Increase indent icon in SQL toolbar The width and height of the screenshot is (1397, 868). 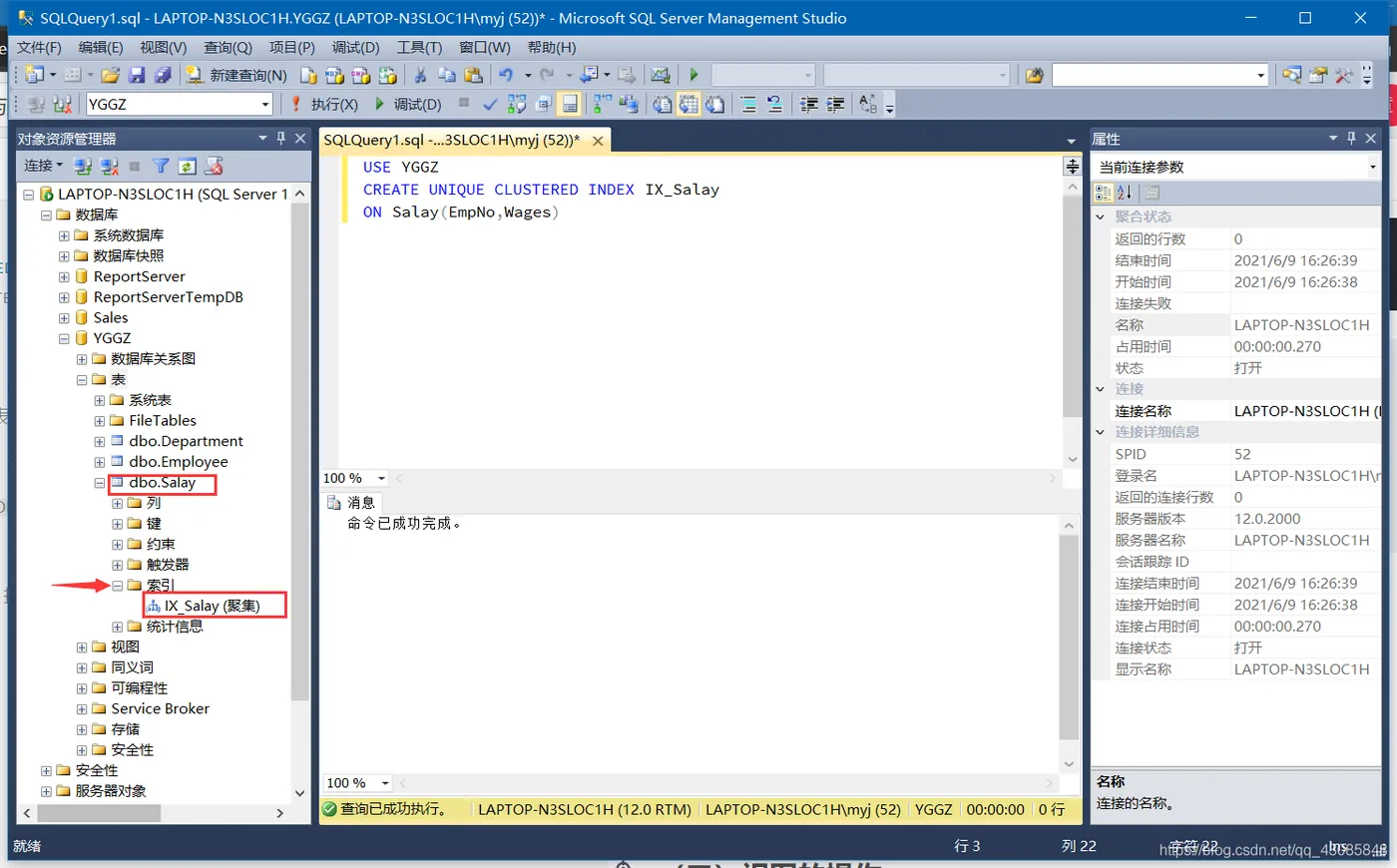835,104
